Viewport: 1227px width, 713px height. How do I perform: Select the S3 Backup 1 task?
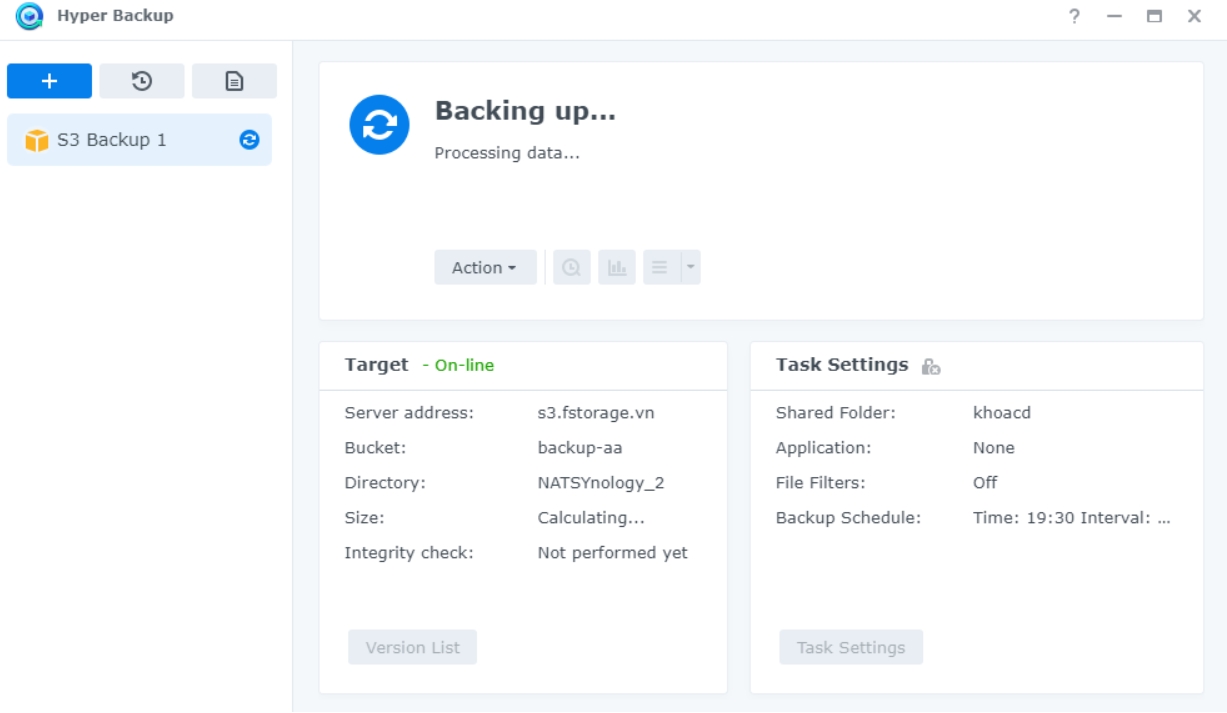(112, 140)
